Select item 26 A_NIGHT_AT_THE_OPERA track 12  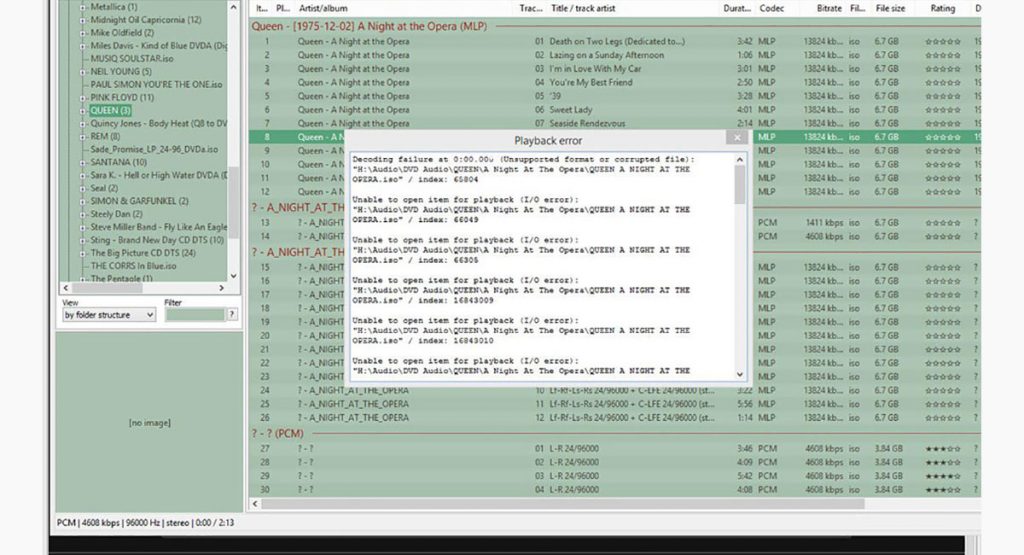pos(614,417)
